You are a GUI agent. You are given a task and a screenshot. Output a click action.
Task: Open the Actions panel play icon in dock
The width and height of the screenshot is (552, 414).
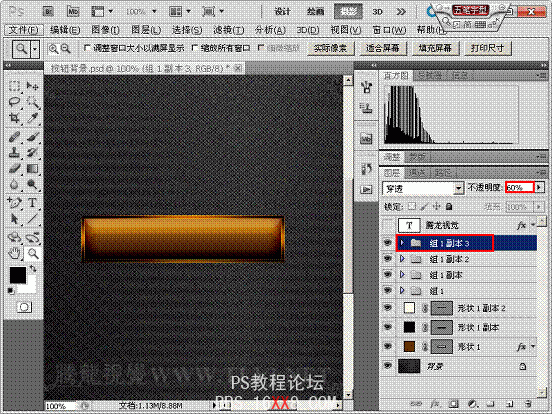pos(366,190)
